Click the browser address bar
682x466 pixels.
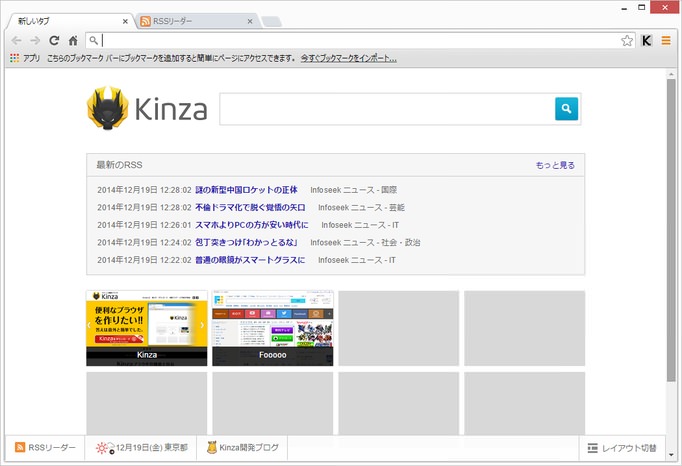tap(360, 41)
